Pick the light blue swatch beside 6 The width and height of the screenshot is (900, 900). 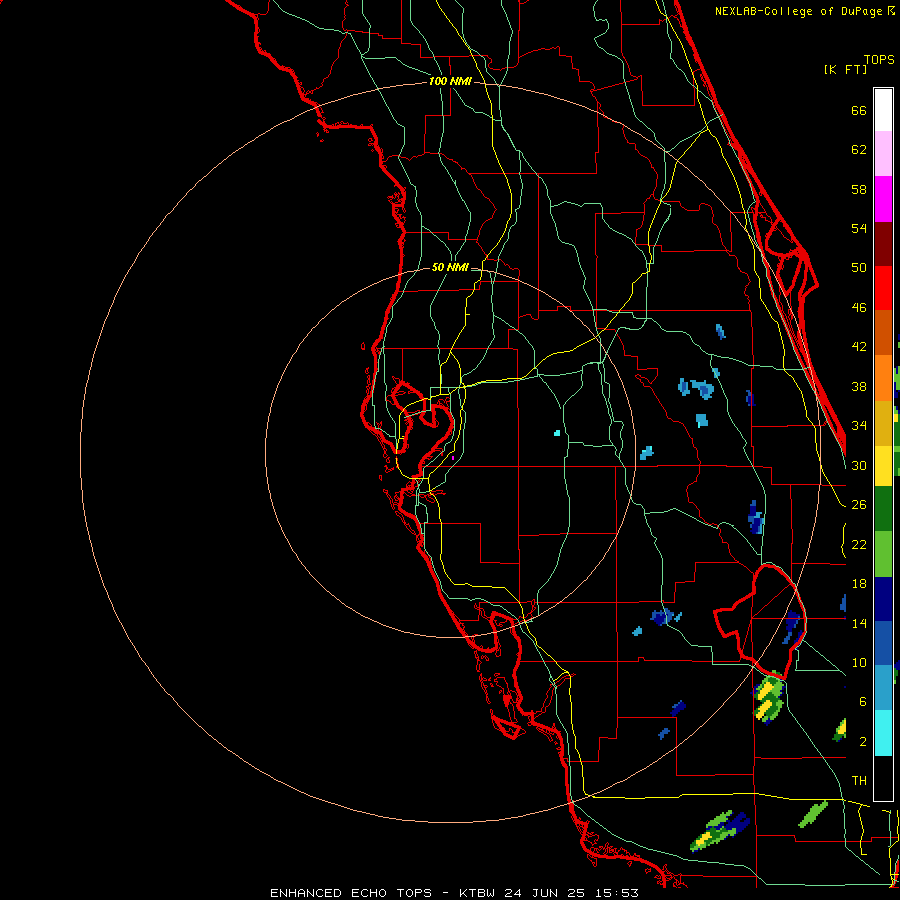[x=883, y=688]
